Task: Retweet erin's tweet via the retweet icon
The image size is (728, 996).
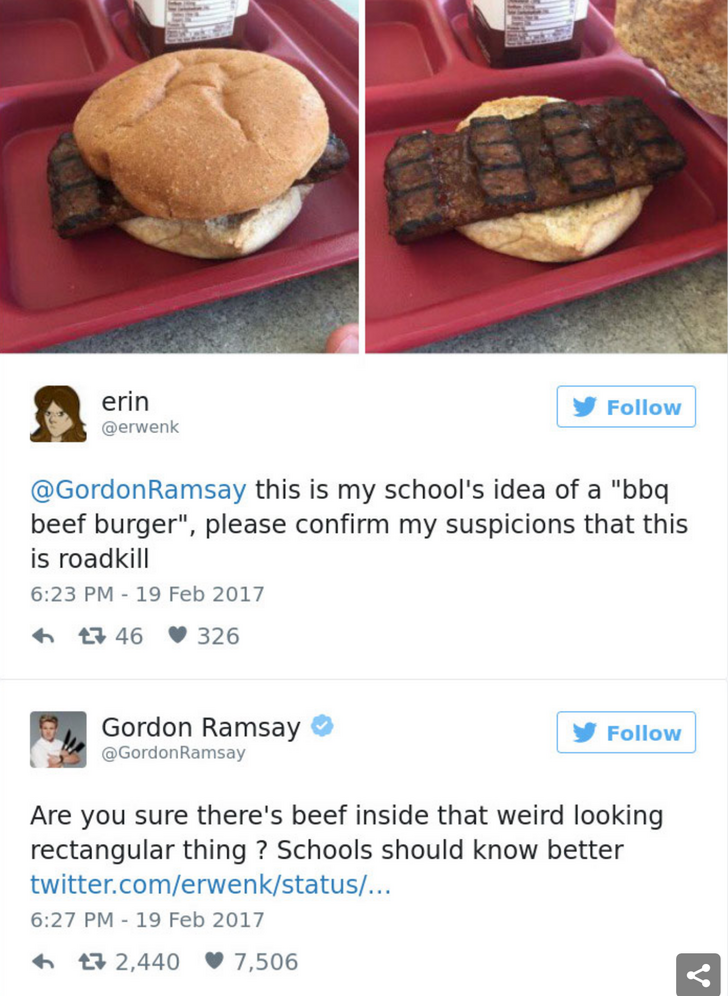Action: 91,636
